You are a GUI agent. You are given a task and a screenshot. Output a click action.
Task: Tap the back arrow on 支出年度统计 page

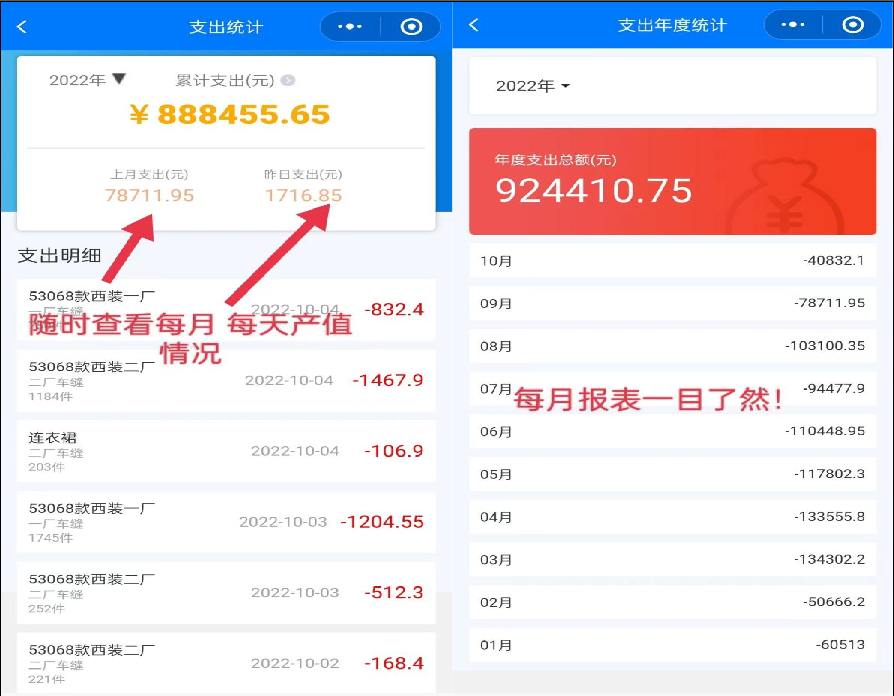(472, 25)
